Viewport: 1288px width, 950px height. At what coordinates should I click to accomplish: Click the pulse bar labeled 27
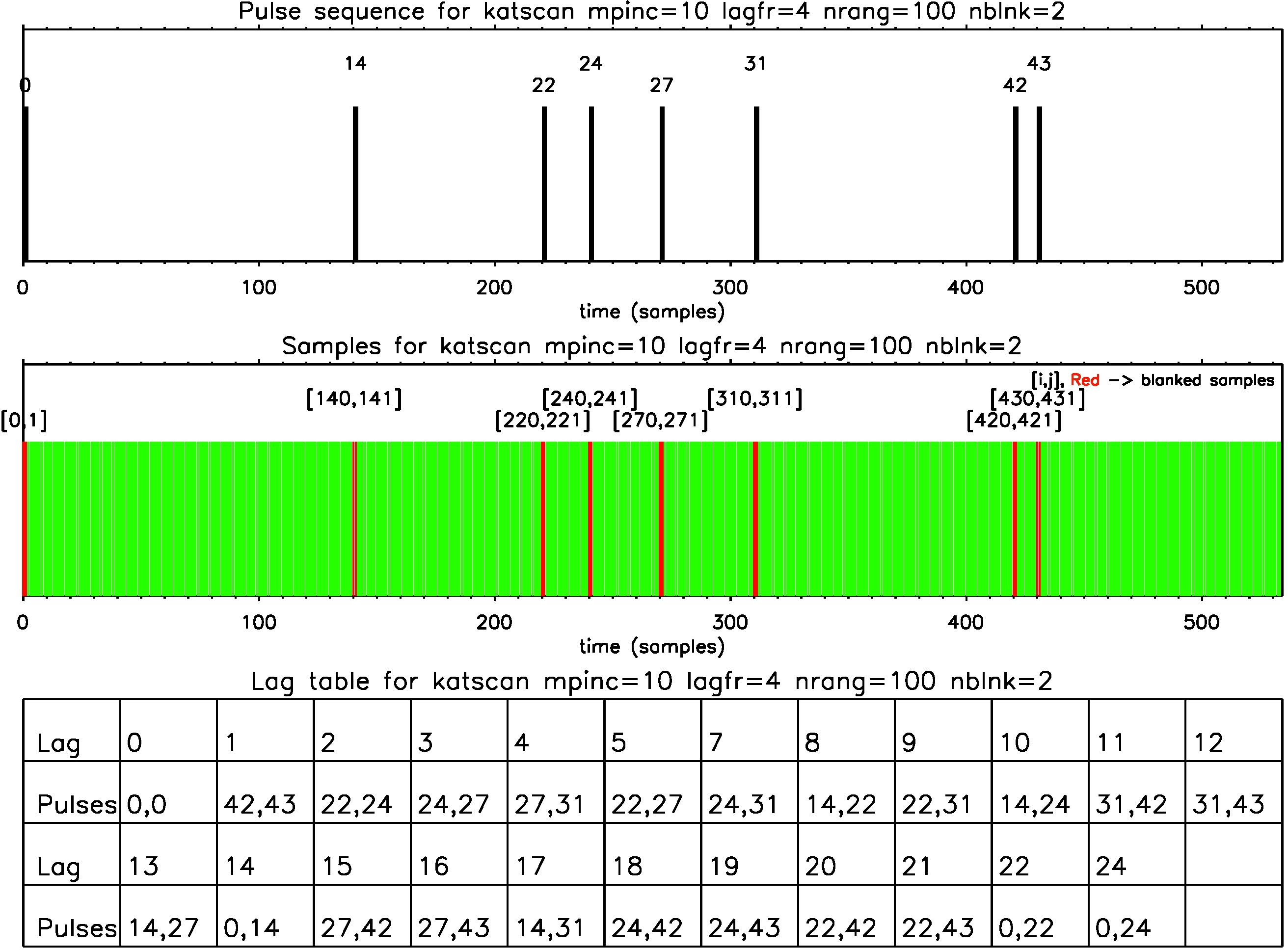[x=662, y=184]
